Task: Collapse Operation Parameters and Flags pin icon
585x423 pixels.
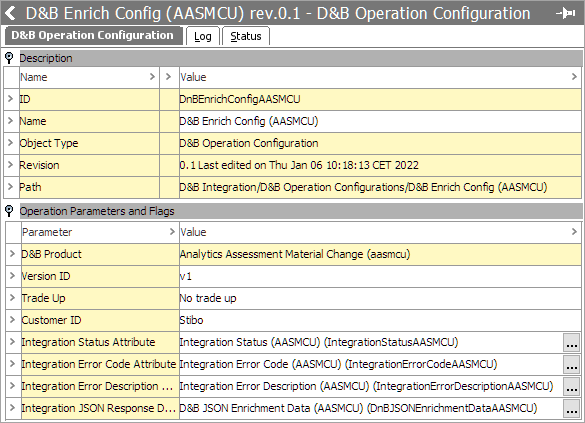Action: [9, 211]
